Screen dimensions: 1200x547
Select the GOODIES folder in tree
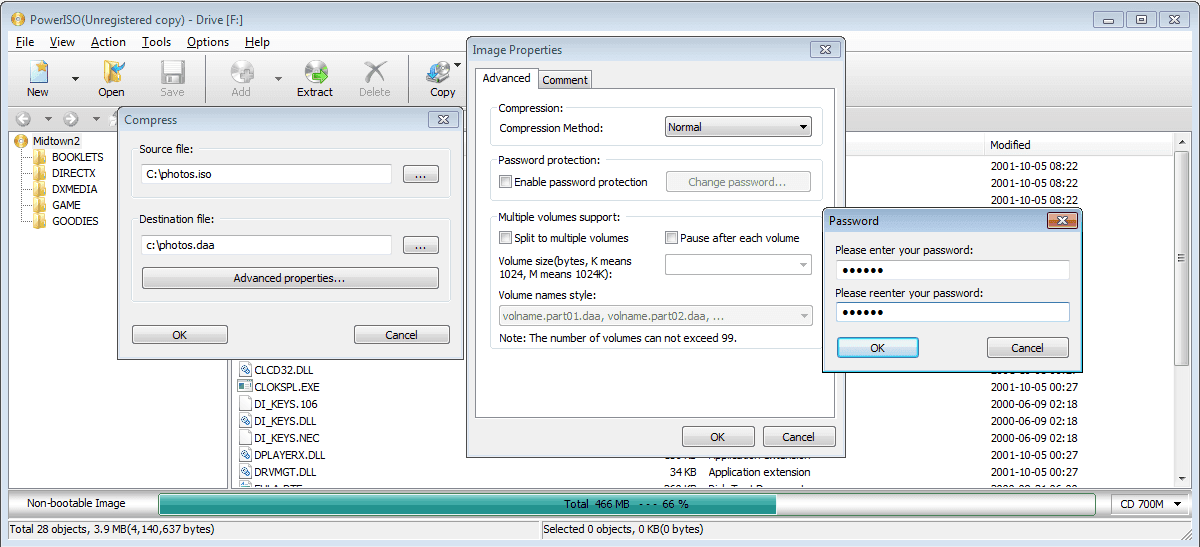(x=75, y=221)
